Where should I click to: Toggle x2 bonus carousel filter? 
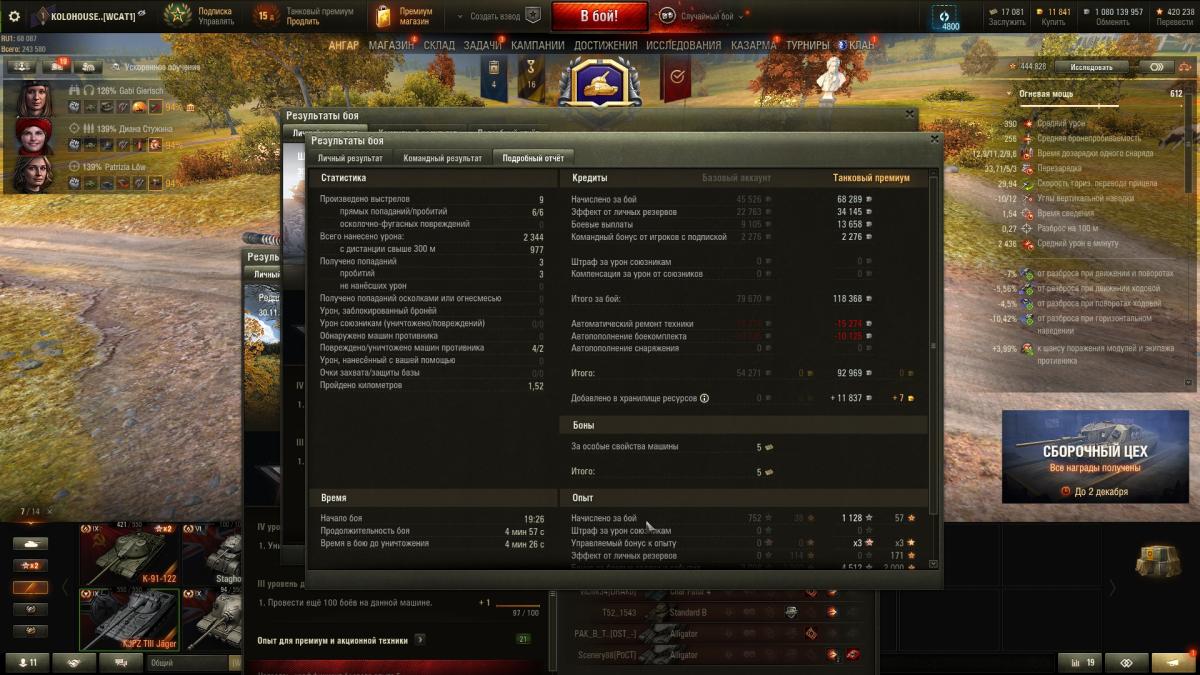(x=30, y=566)
